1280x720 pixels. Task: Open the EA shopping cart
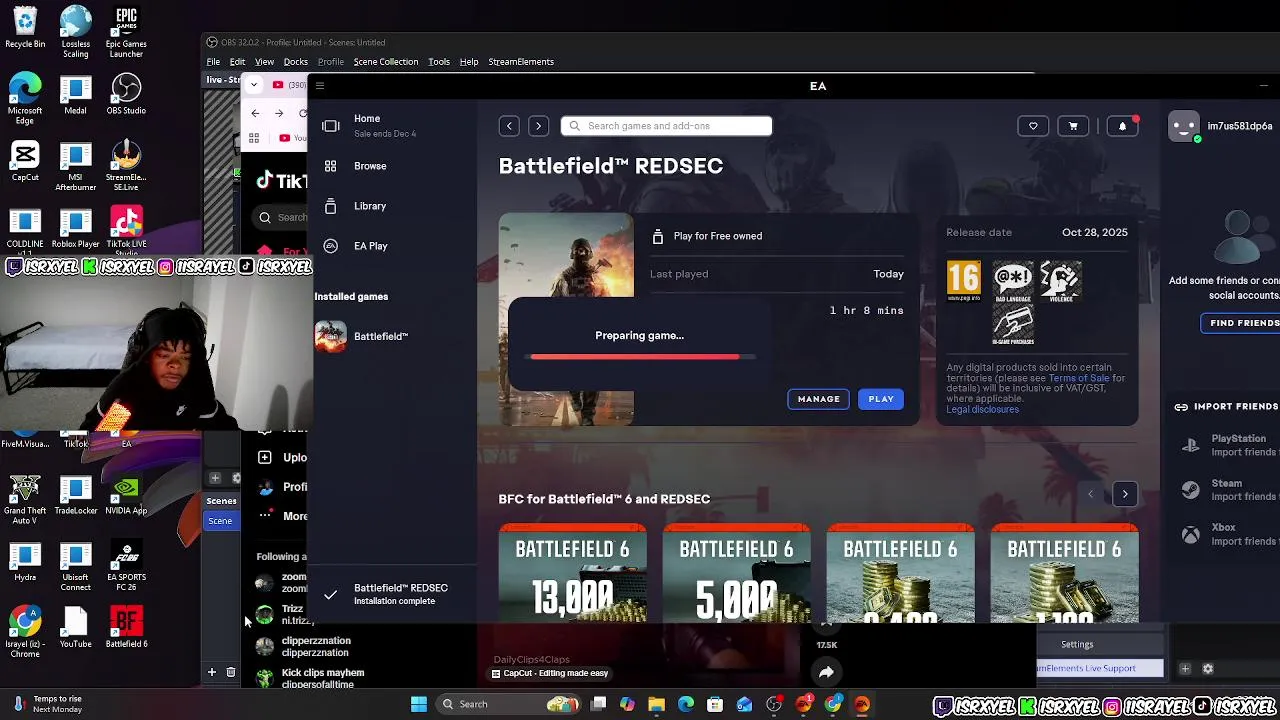pyautogui.click(x=1073, y=126)
